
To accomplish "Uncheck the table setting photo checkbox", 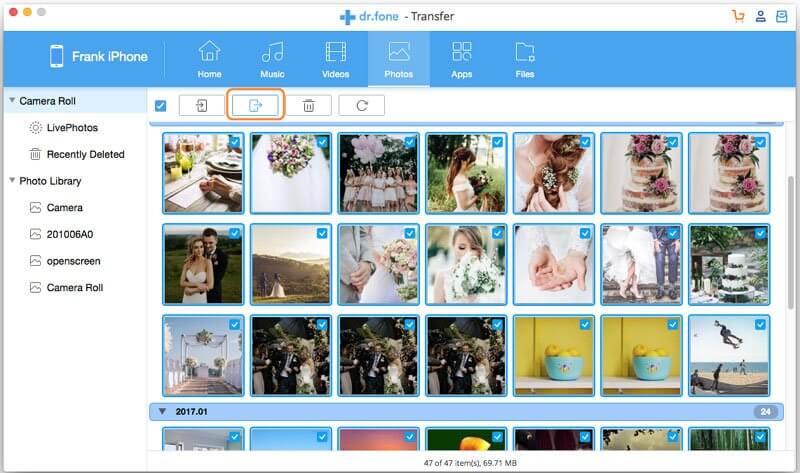I will click(x=235, y=142).
